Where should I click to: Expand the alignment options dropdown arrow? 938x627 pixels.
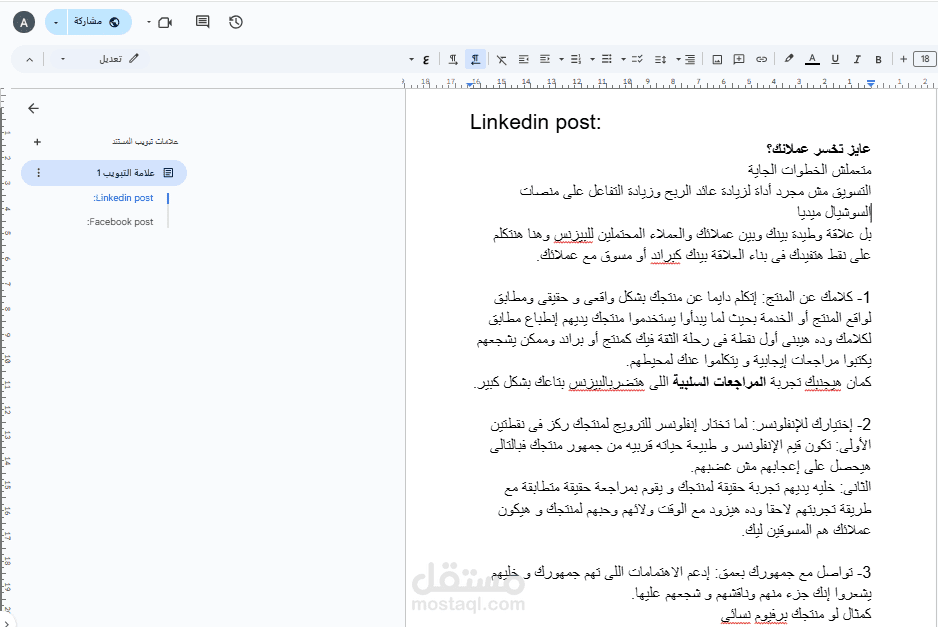678,59
